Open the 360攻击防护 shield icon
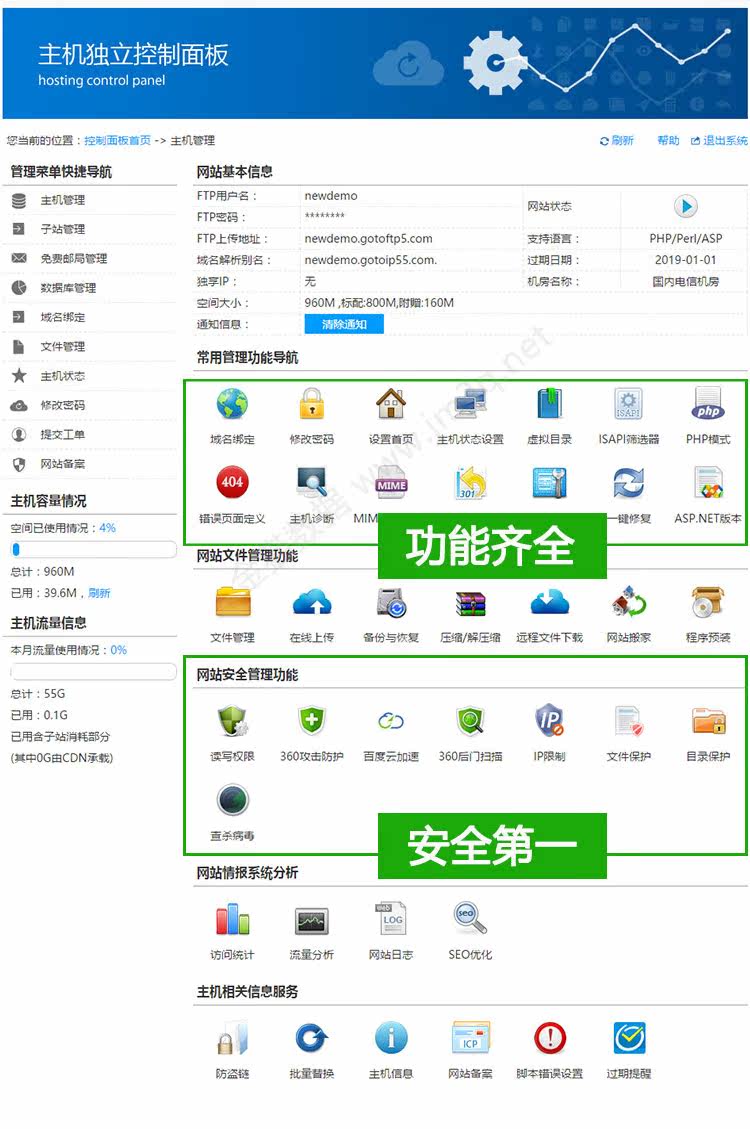This screenshot has width=750, height=1129. tap(312, 720)
